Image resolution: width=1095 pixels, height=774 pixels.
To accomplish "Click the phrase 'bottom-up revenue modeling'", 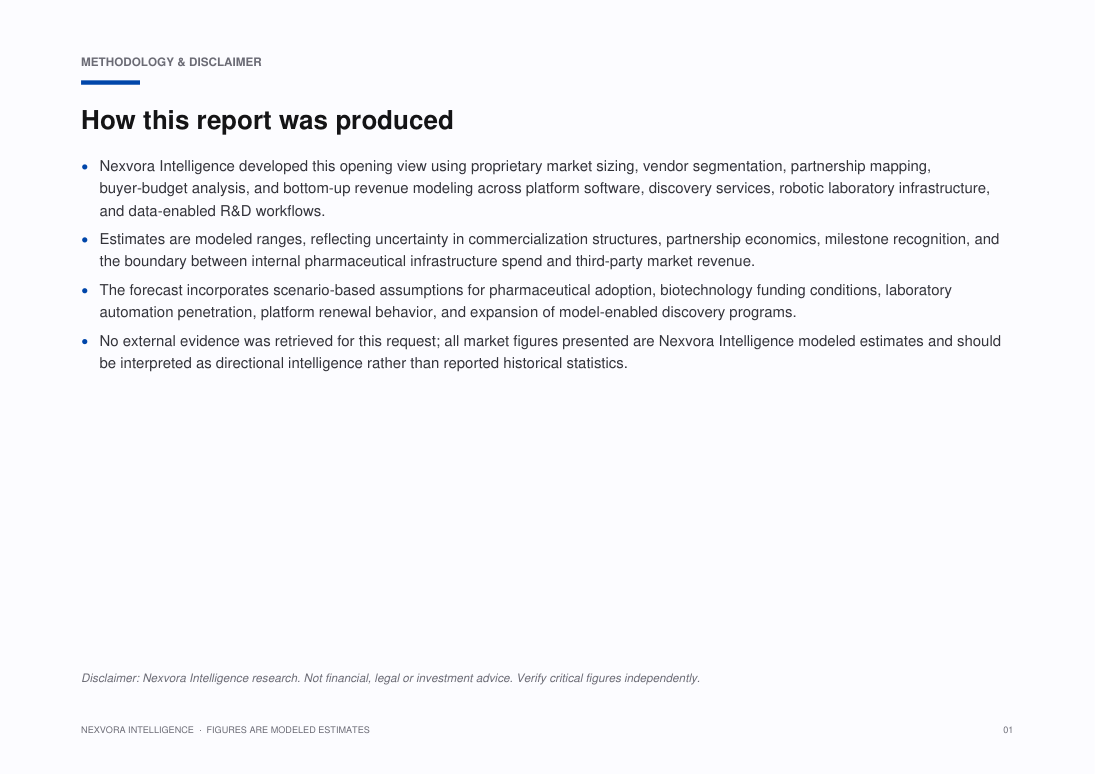I will pos(378,189).
